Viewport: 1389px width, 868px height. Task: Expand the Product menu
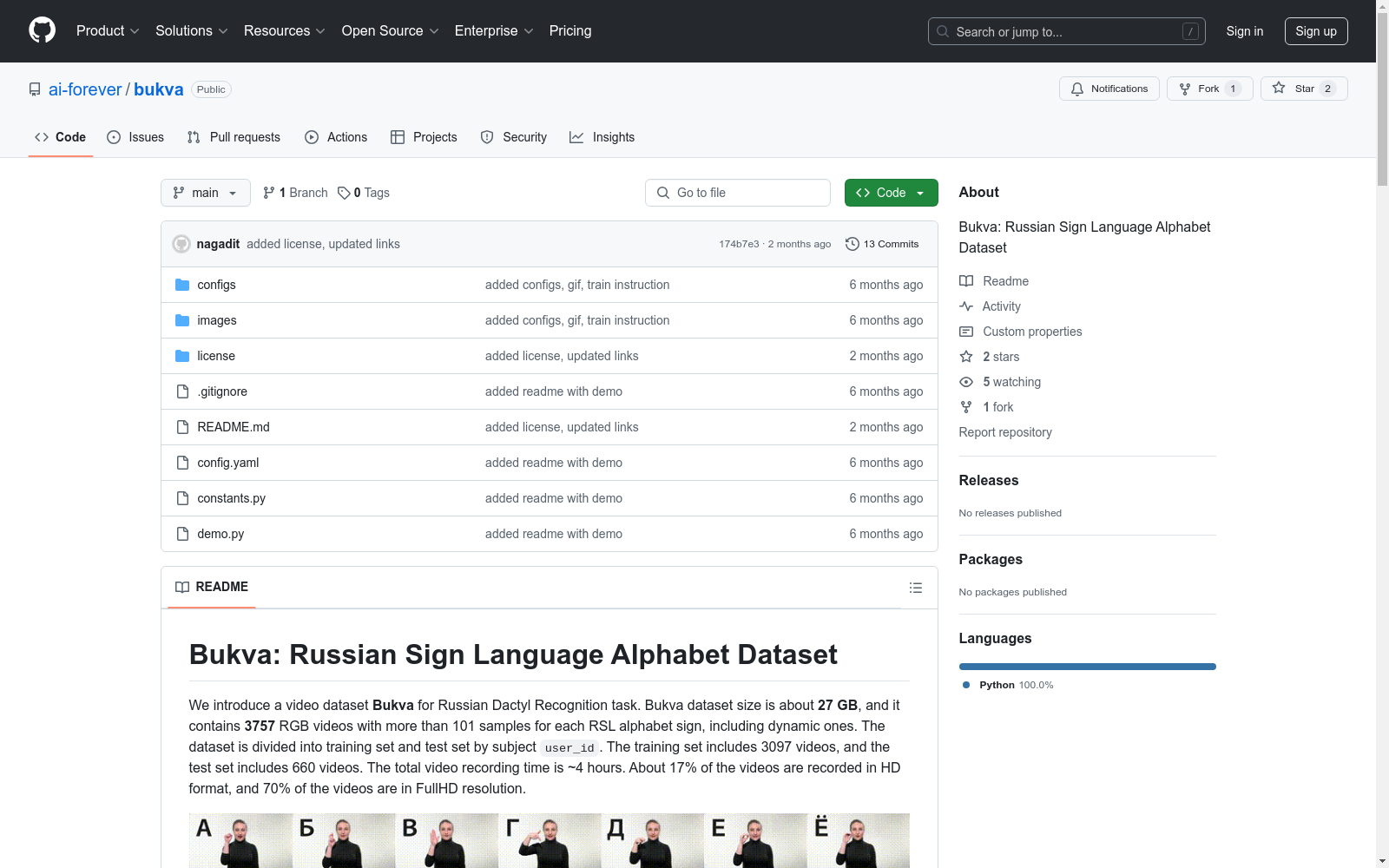tap(108, 31)
